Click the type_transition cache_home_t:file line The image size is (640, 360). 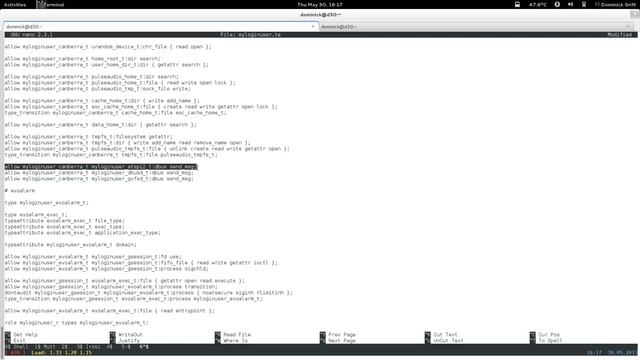pos(116,112)
